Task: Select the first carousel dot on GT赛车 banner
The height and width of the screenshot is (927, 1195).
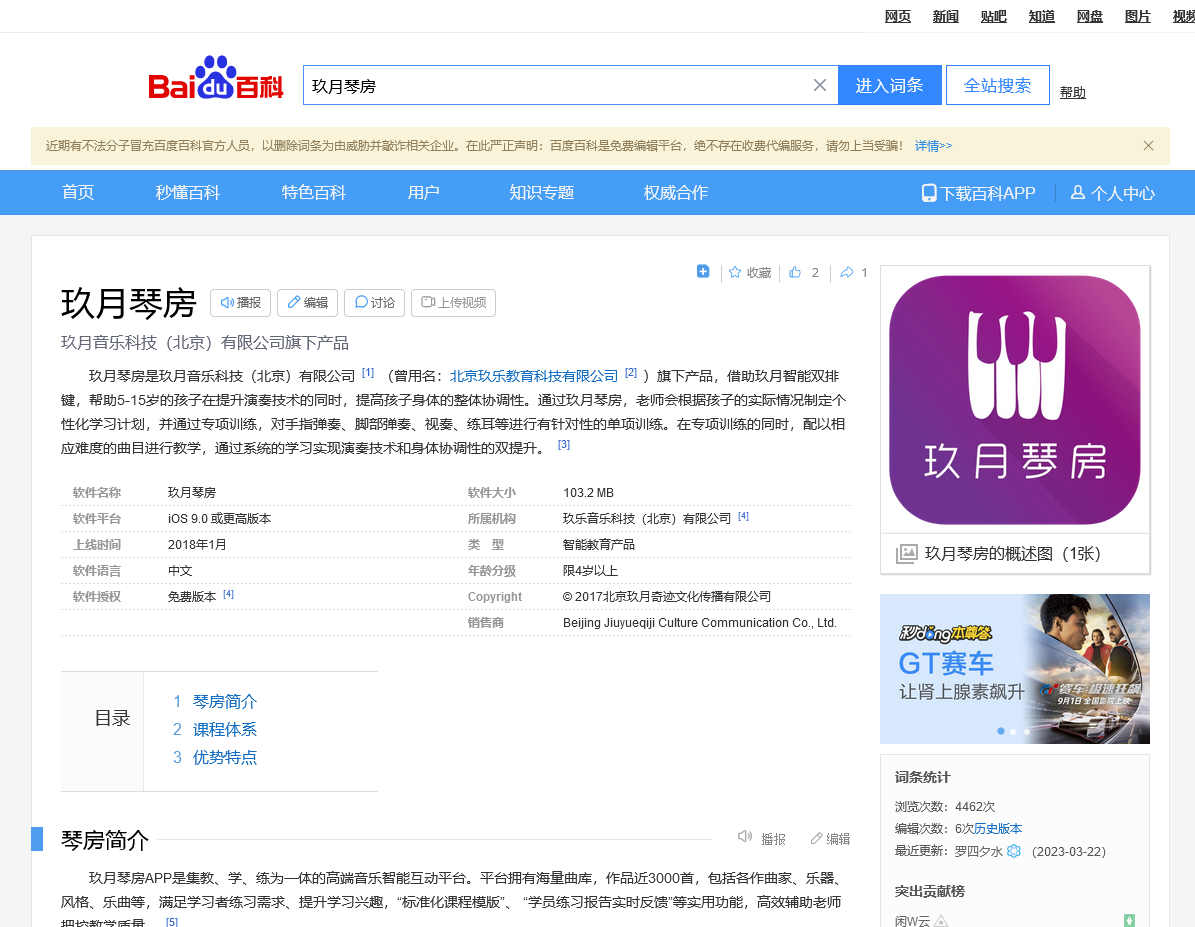Action: coord(1001,731)
